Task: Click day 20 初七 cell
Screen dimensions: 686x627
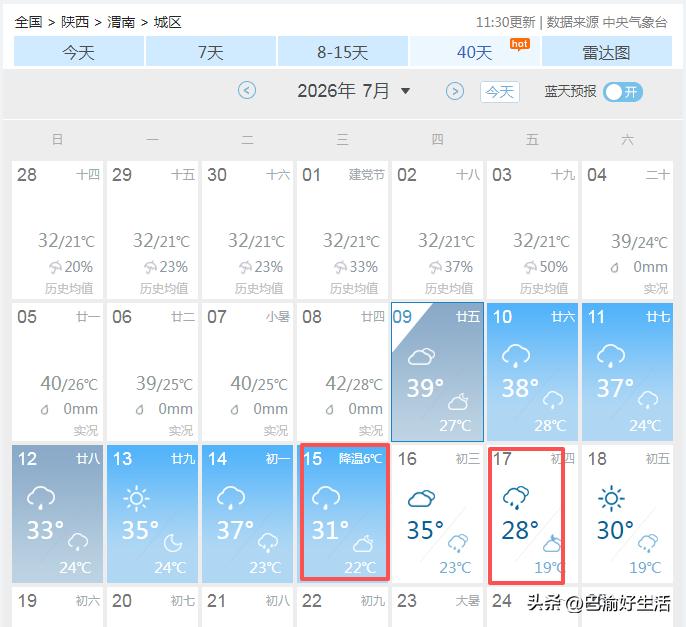Action: (153, 607)
